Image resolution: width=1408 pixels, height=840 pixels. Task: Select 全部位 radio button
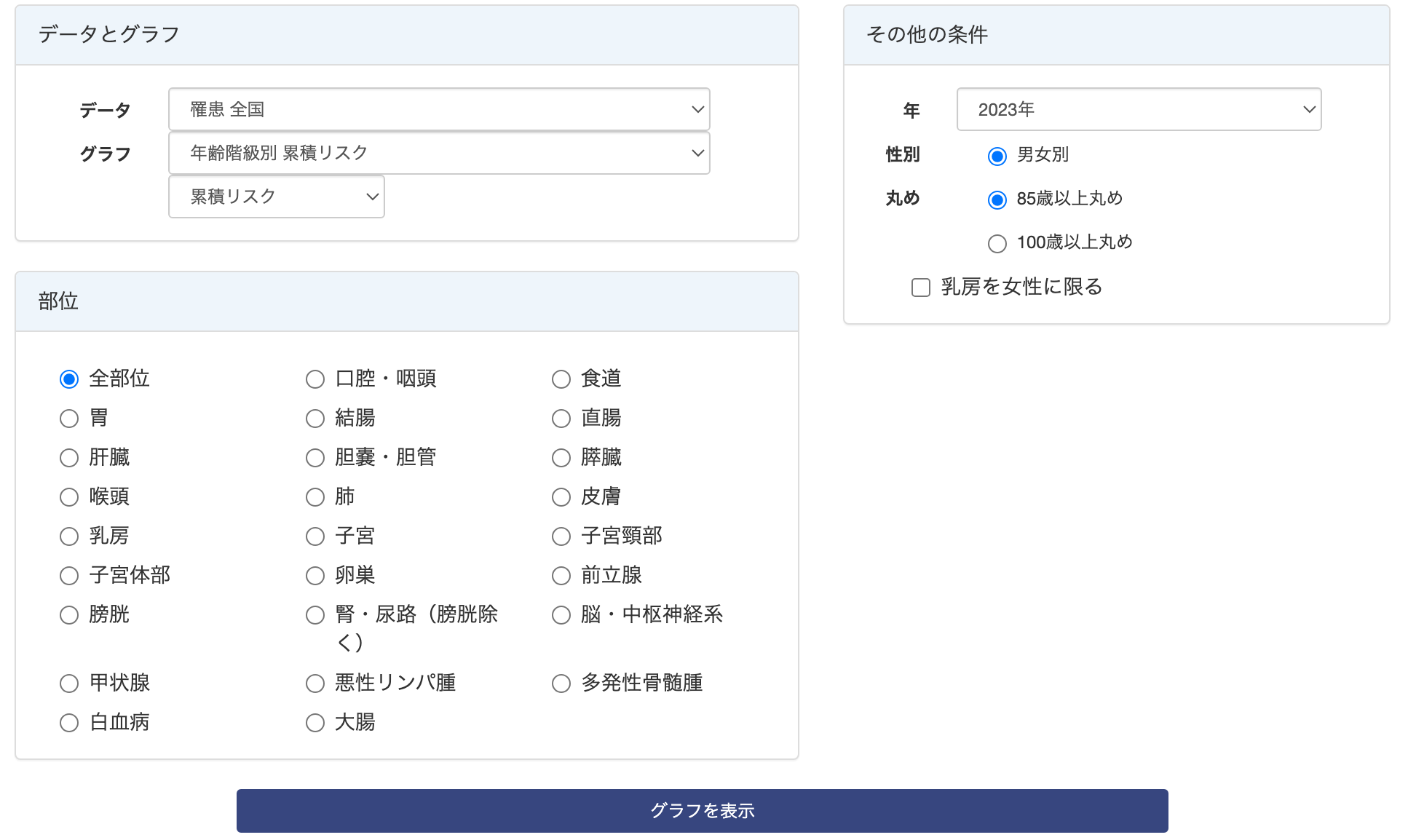click(x=69, y=379)
